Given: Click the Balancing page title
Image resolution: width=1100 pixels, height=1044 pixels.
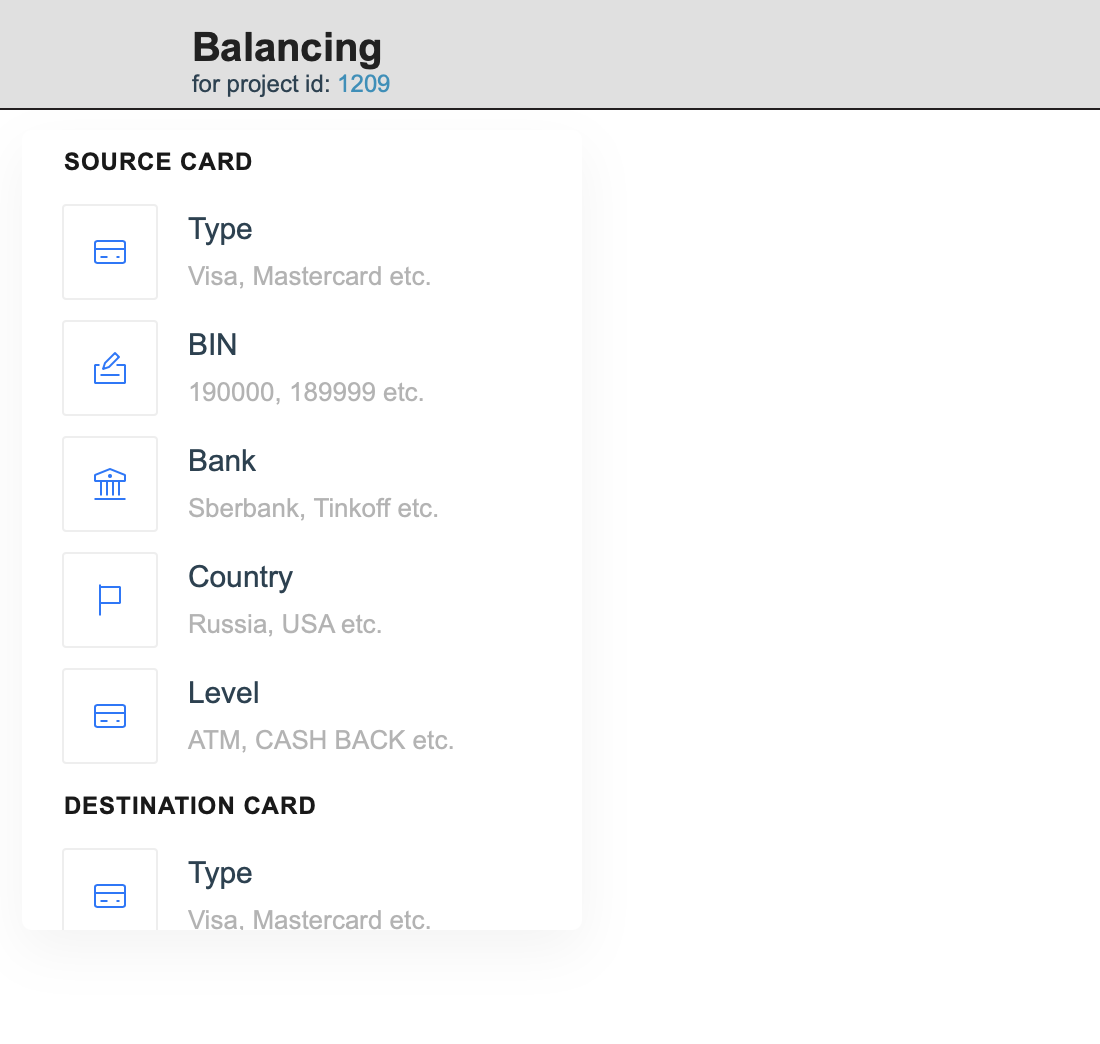Looking at the screenshot, I should 287,47.
